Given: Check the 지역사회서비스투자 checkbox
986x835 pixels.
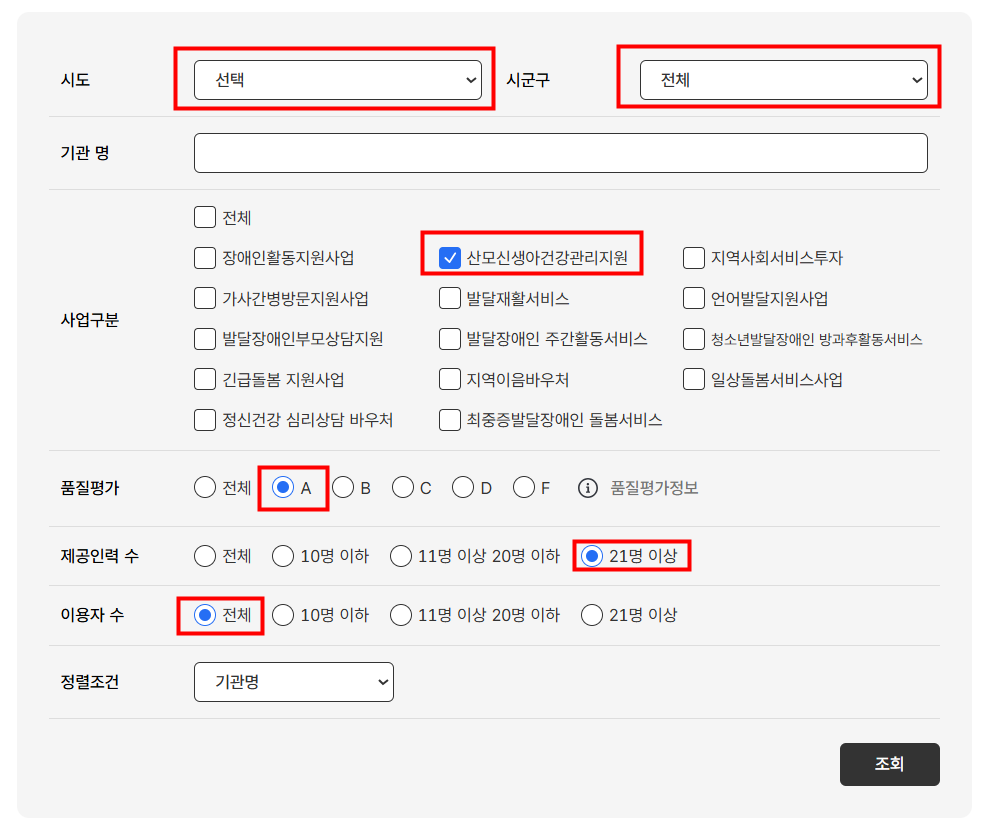Looking at the screenshot, I should [x=693, y=257].
